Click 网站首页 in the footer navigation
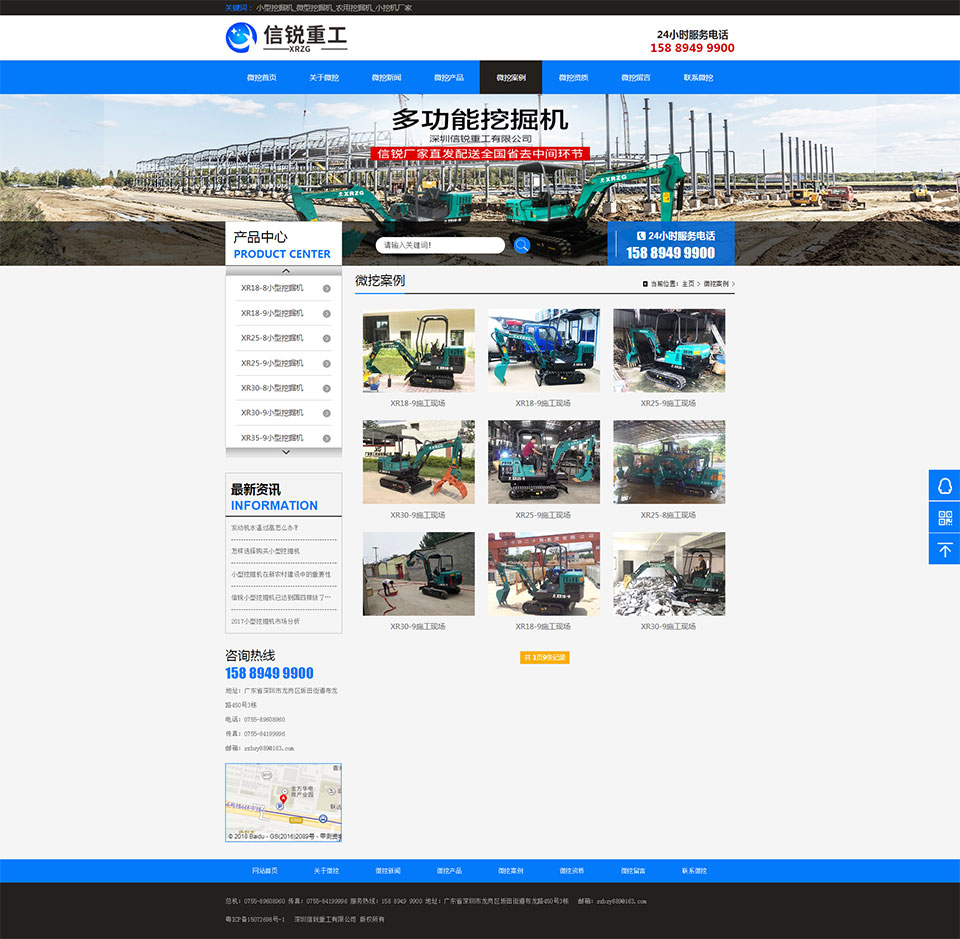The width and height of the screenshot is (960, 939). pyautogui.click(x=264, y=870)
